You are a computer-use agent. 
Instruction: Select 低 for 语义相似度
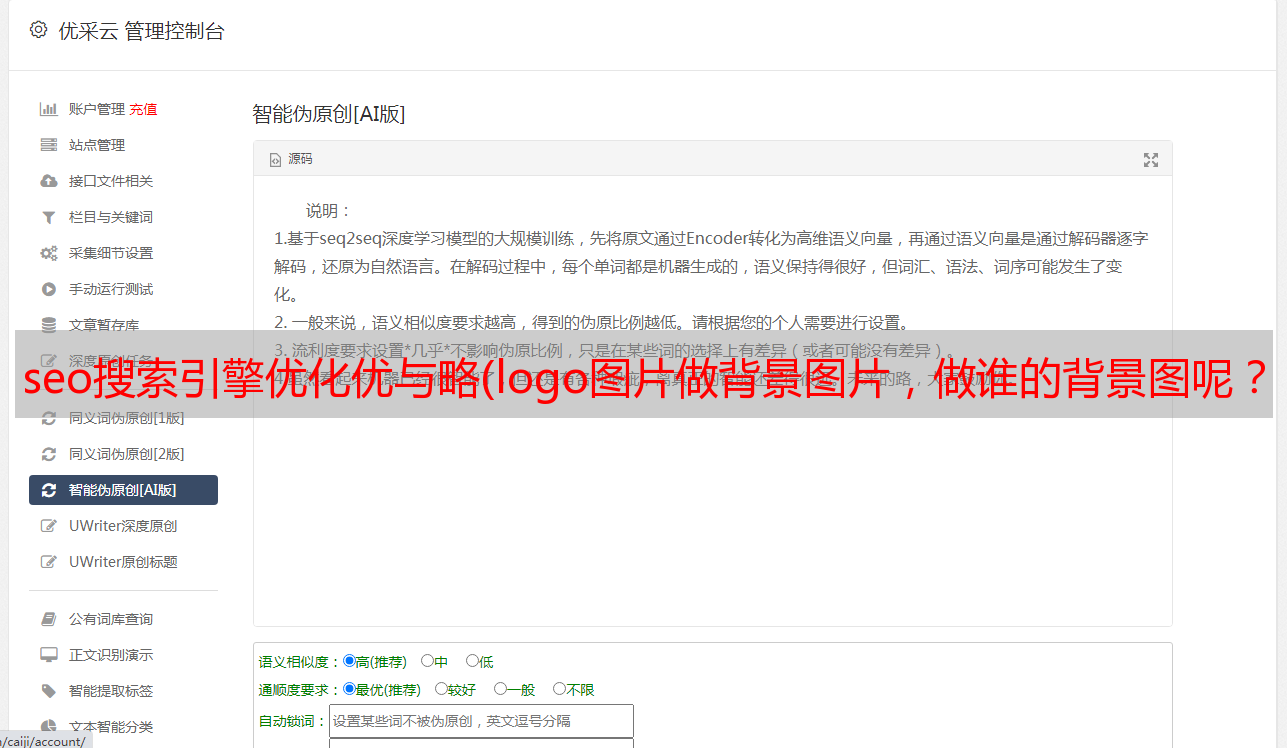point(472,661)
